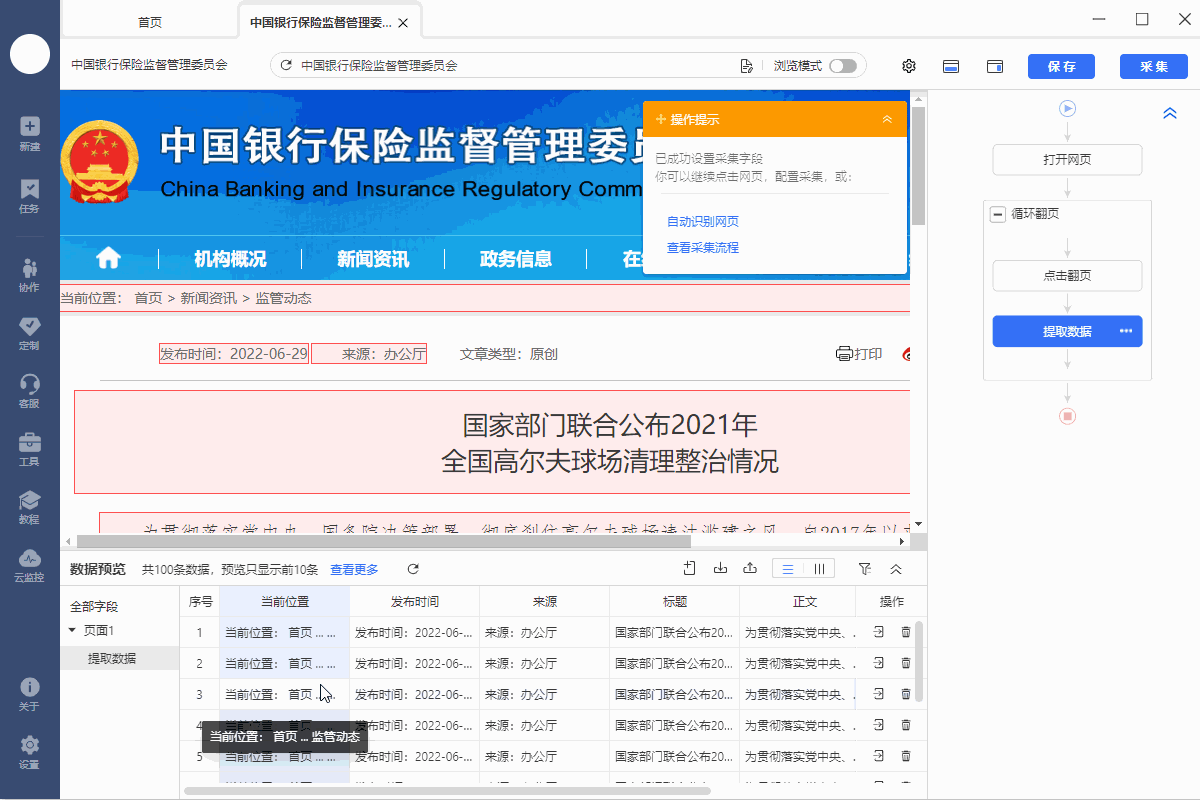Open task settings gear icon
Viewport: 1200px width, 800px height.
coord(909,66)
